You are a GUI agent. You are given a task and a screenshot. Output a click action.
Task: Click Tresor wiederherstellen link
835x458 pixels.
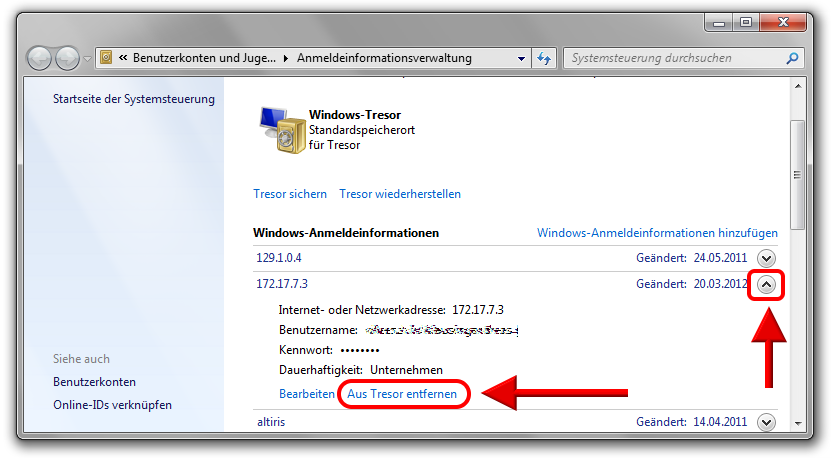click(x=400, y=194)
